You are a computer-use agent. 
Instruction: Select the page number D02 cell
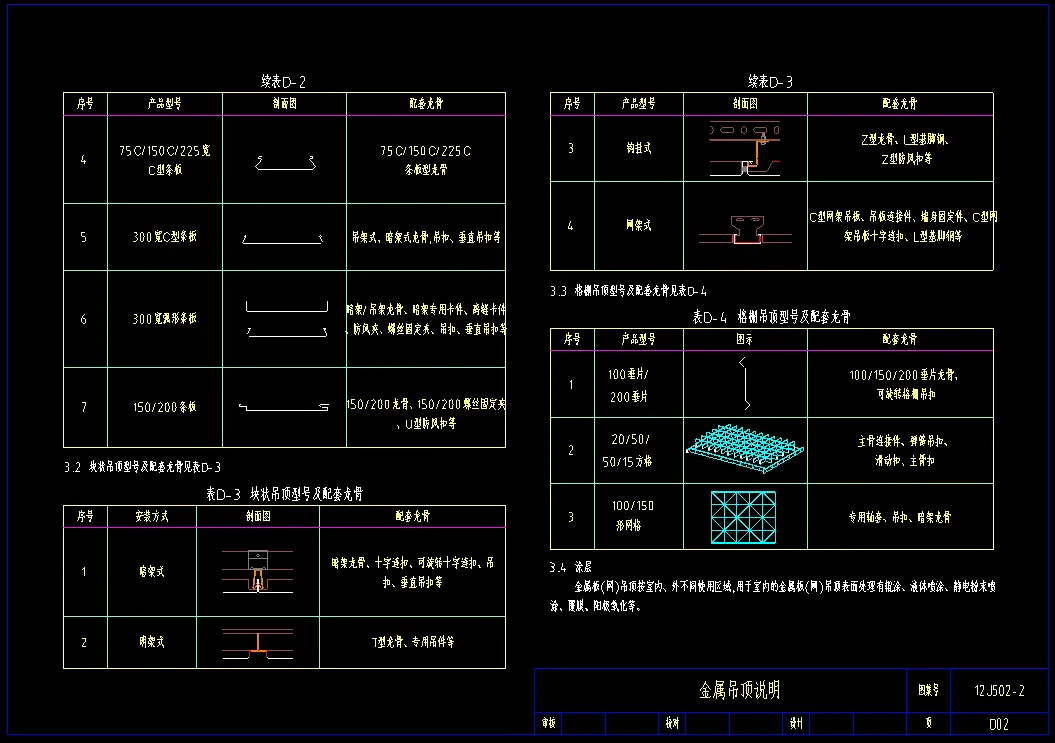pyautogui.click(x=998, y=724)
